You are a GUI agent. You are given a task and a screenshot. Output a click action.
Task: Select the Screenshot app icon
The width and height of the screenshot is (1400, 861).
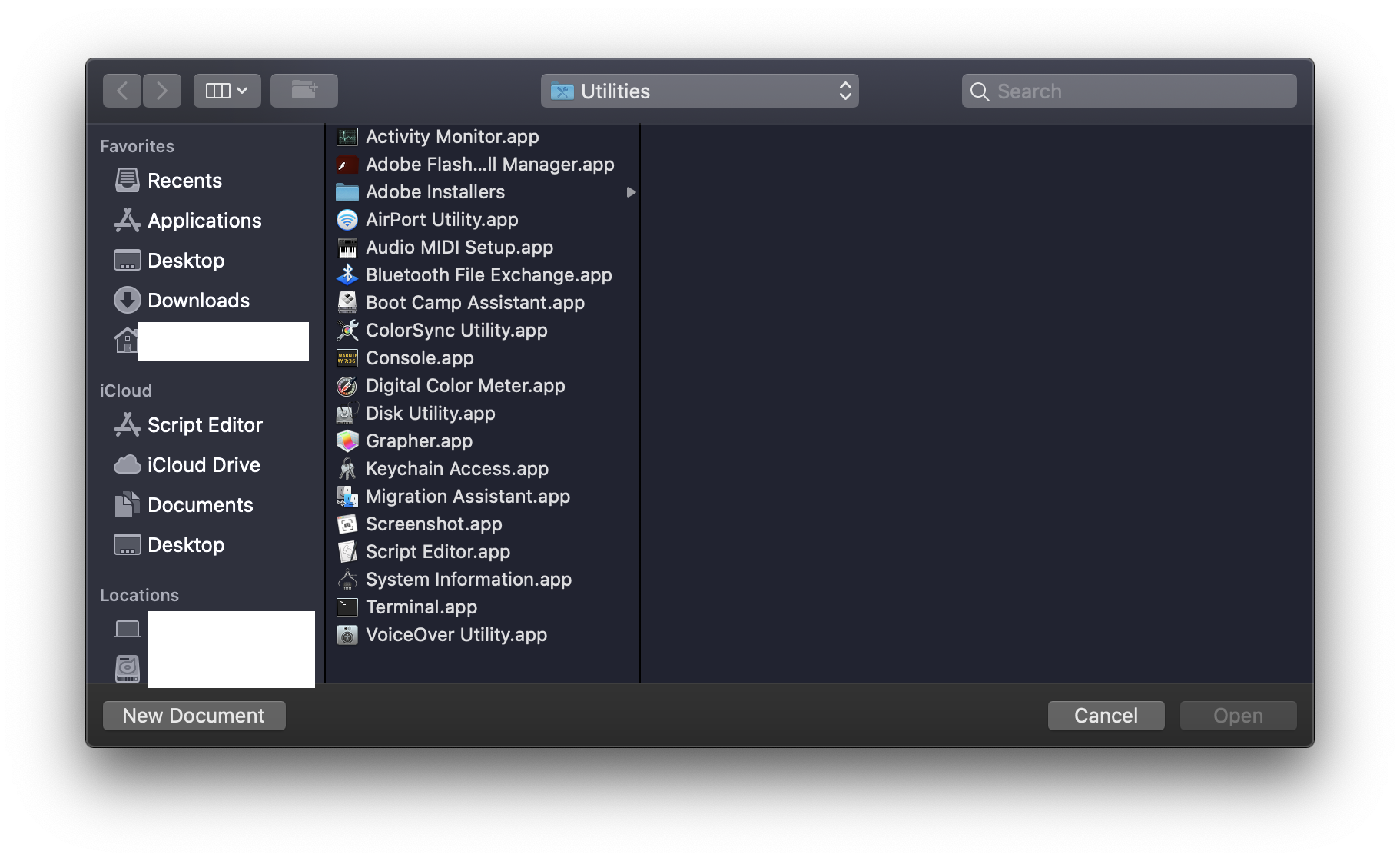click(347, 524)
